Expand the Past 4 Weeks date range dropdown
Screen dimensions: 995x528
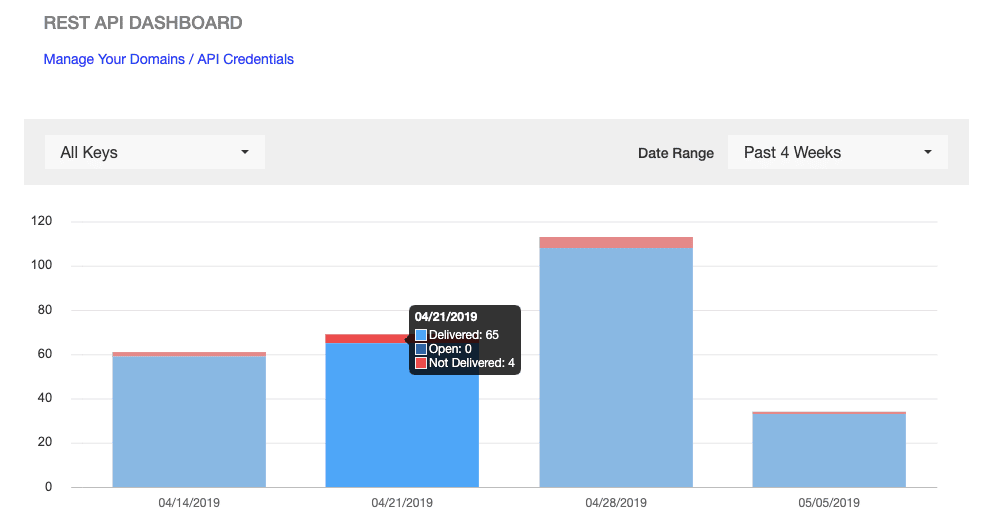837,153
